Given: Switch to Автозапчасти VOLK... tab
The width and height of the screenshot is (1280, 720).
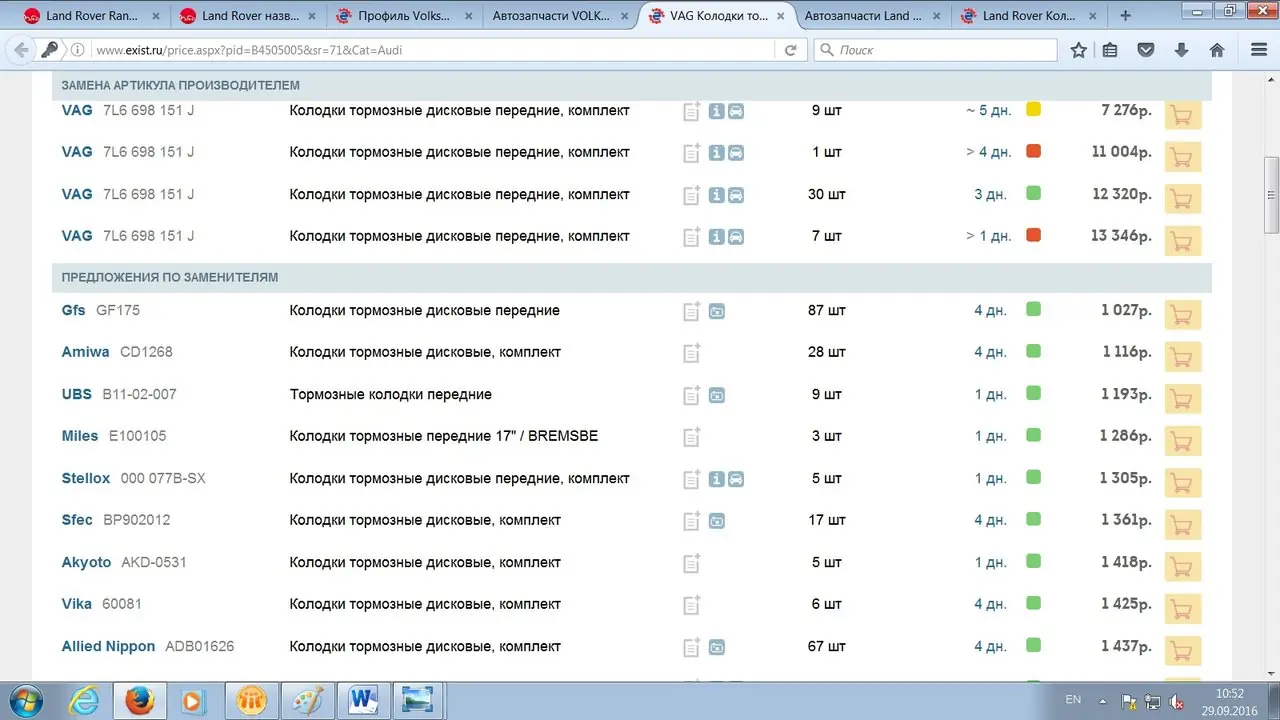Looking at the screenshot, I should point(559,16).
